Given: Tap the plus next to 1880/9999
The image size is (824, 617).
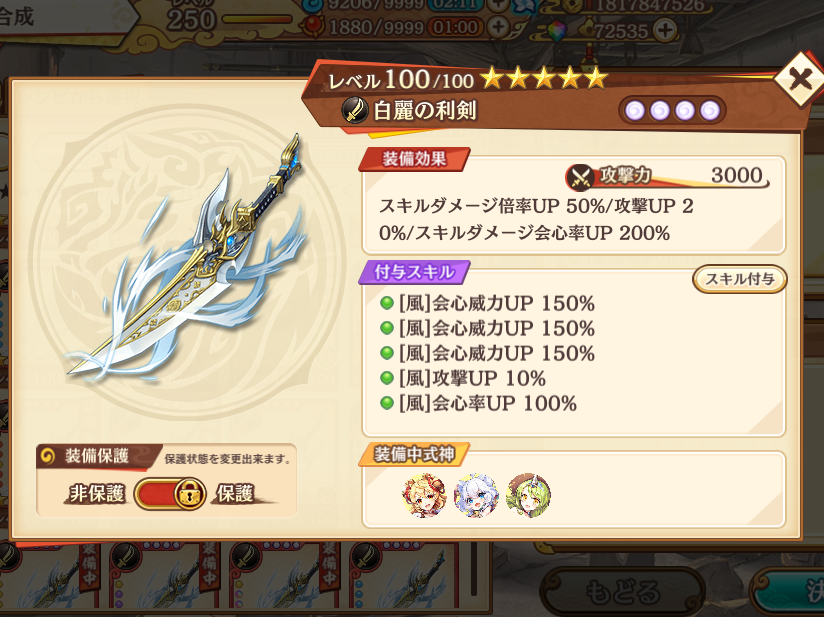Looking at the screenshot, I should tap(498, 26).
